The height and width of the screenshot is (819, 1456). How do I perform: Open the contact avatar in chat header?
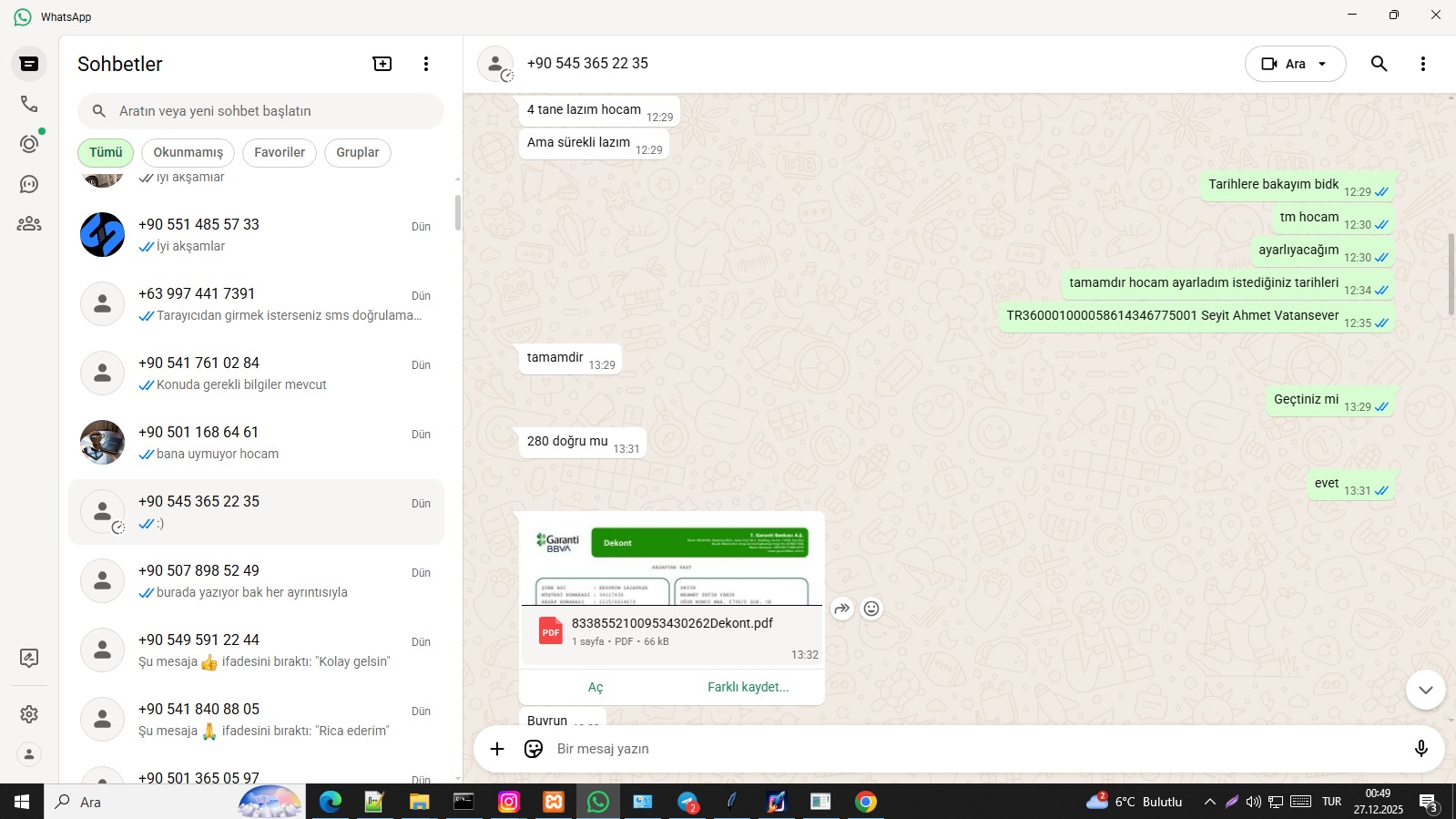click(x=495, y=64)
